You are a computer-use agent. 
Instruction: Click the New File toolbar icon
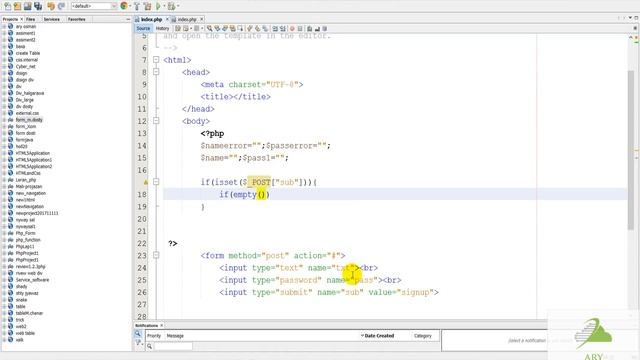pos(8,6)
